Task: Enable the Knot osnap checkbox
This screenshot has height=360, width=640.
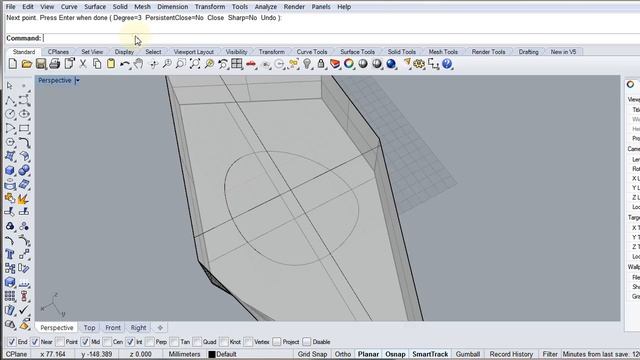Action: point(224,342)
